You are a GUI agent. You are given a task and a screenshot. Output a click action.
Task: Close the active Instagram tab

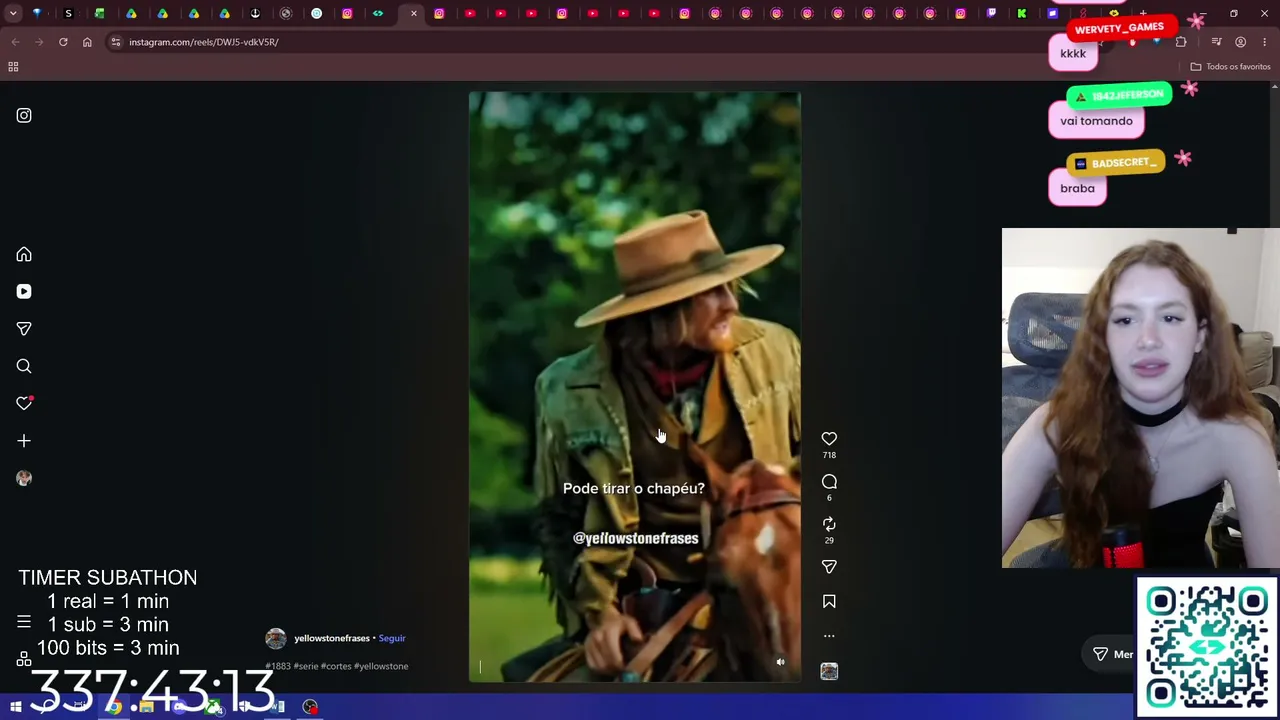tap(414, 14)
